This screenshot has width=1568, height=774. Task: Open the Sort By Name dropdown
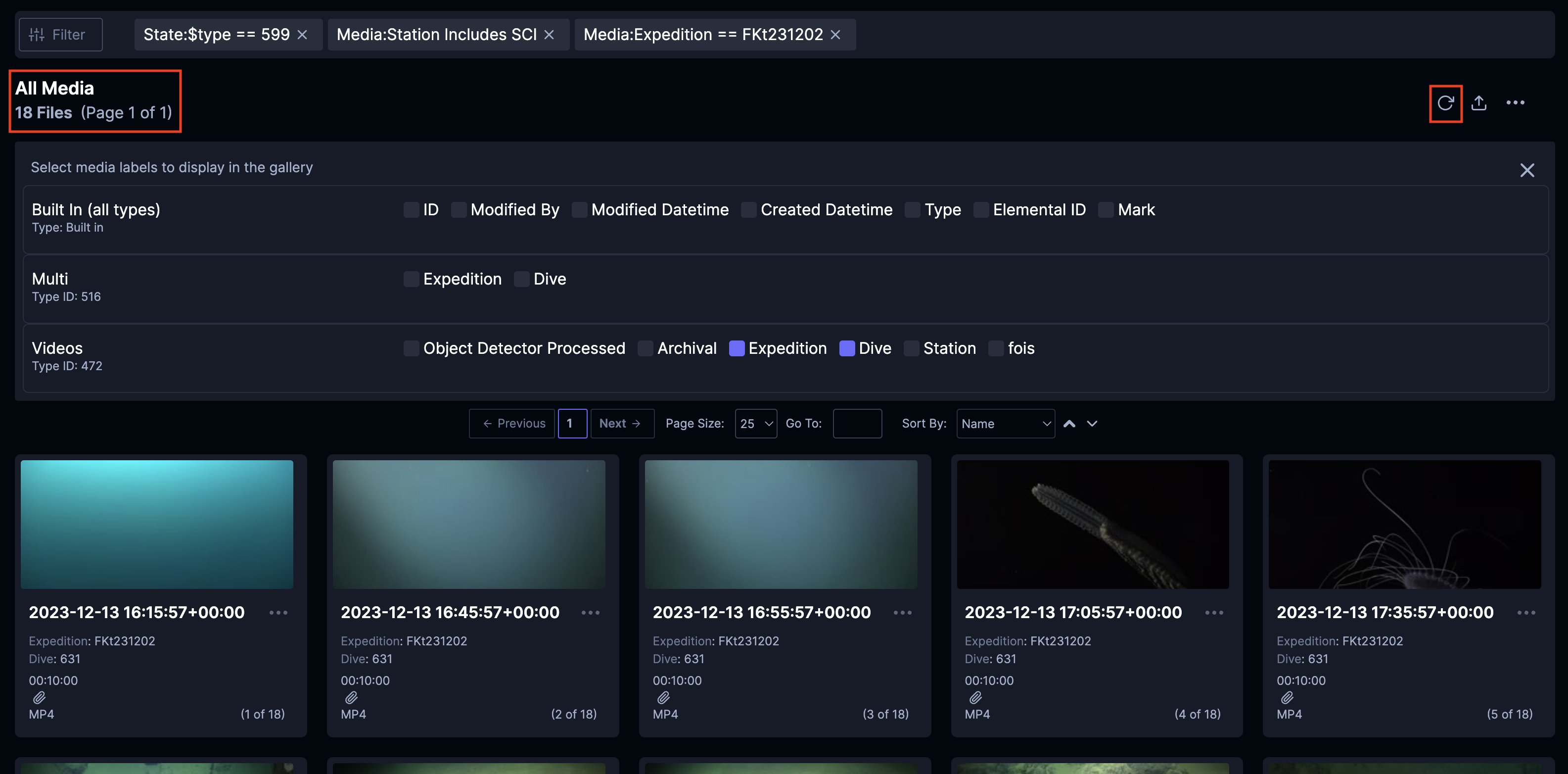pos(1005,424)
